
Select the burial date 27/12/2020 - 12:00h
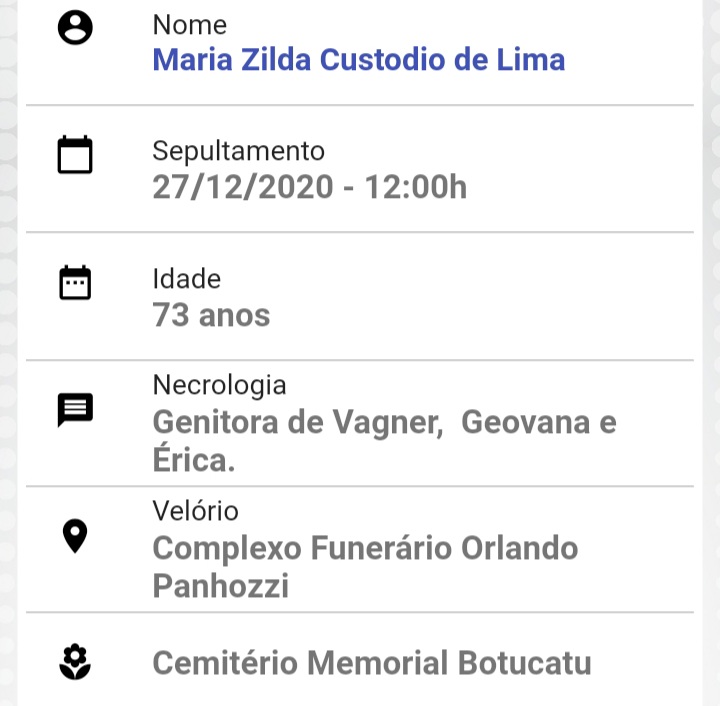click(309, 187)
